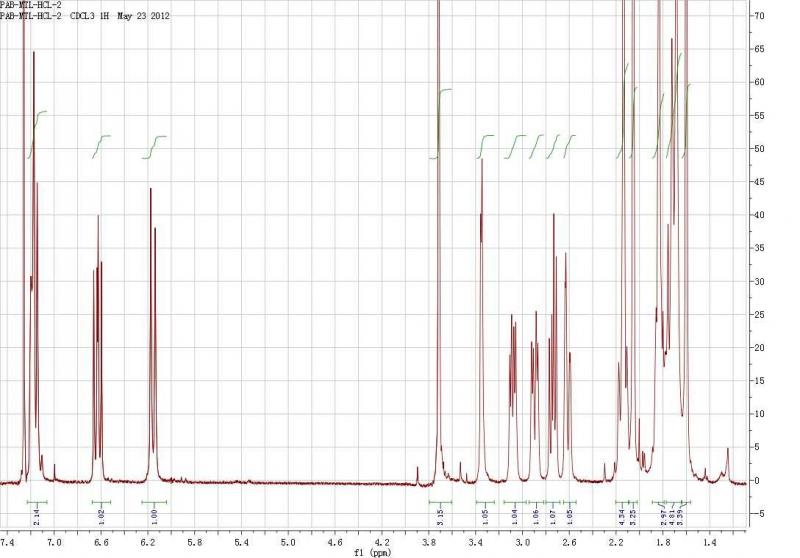Click the 1.05 integral value near 3.4 ppm
This screenshot has height=558, width=800.
(x=485, y=518)
